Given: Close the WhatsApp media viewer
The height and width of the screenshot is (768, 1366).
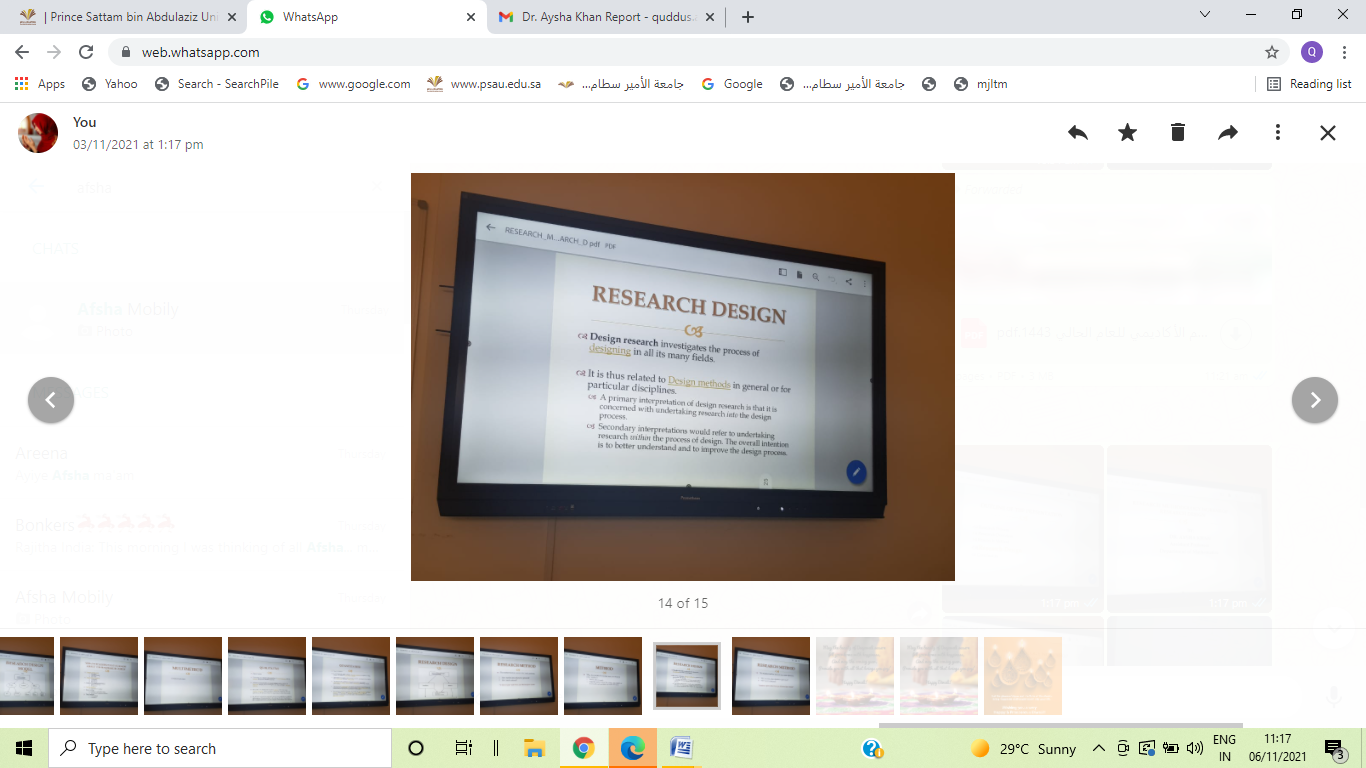Looking at the screenshot, I should pos(1327,133).
